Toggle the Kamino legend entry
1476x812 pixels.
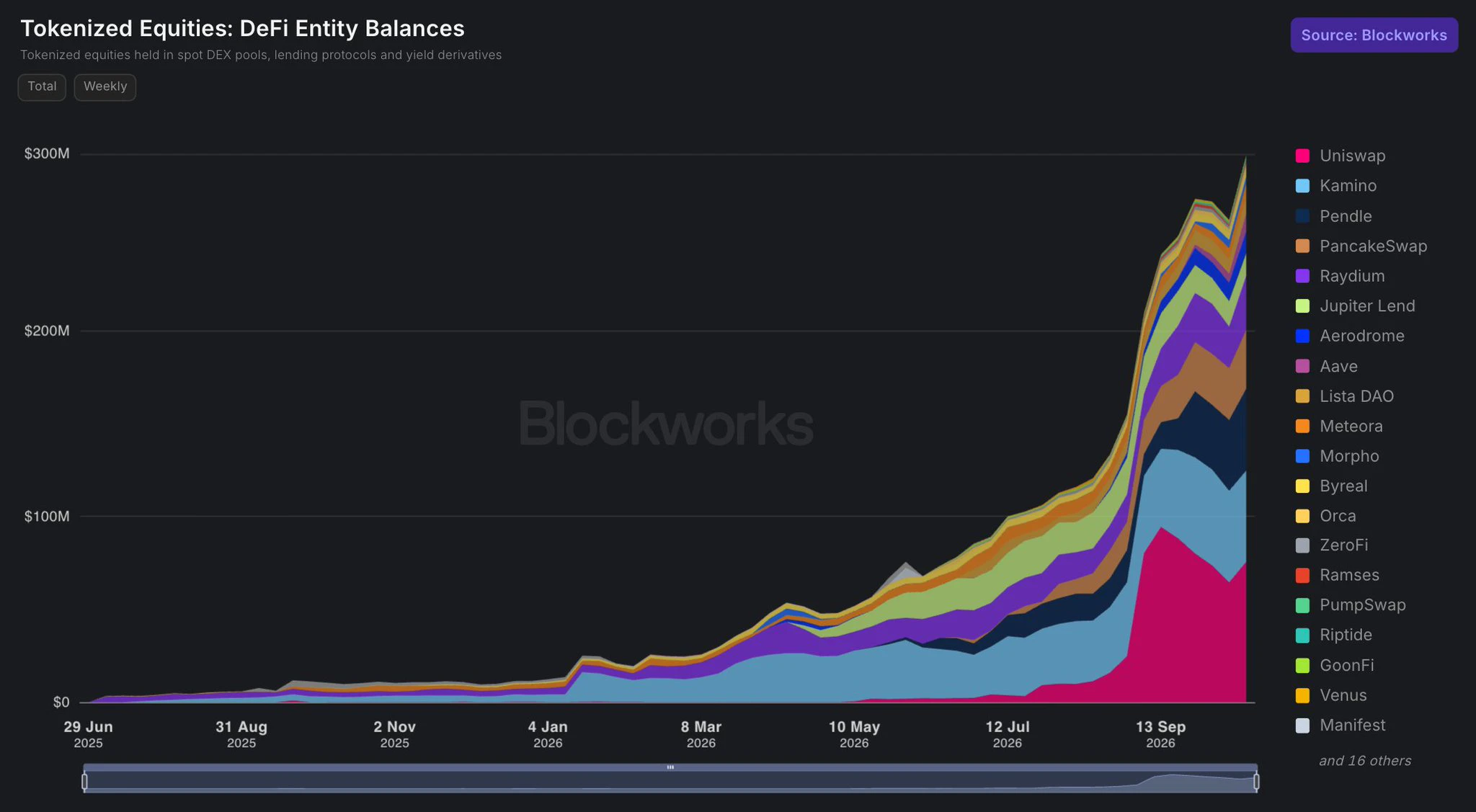pos(1335,186)
